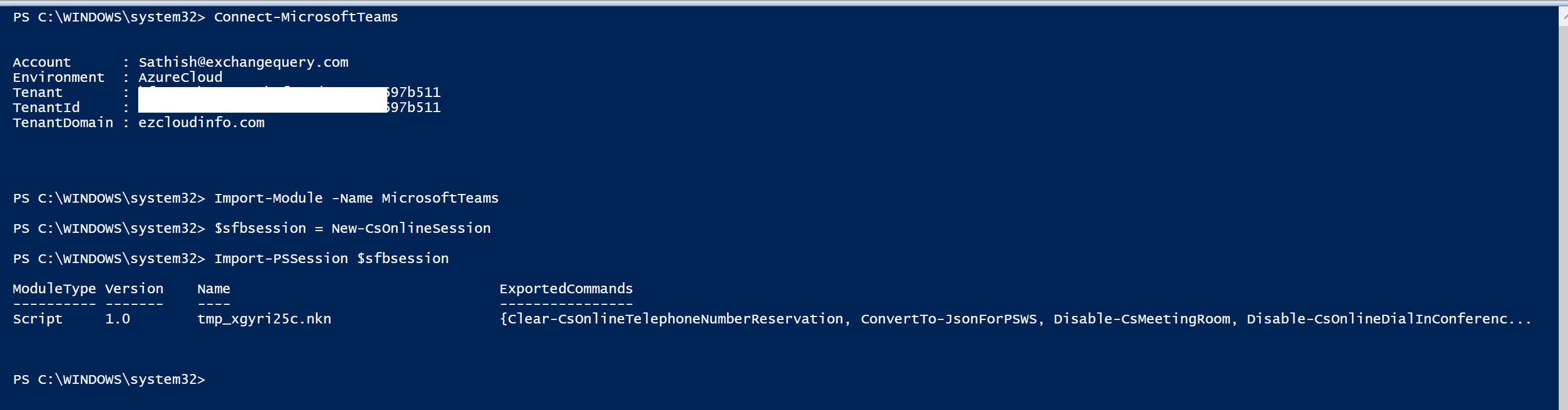Click the Import-PSSession $sfbsession command
The width and height of the screenshot is (1568, 410).
[331, 258]
